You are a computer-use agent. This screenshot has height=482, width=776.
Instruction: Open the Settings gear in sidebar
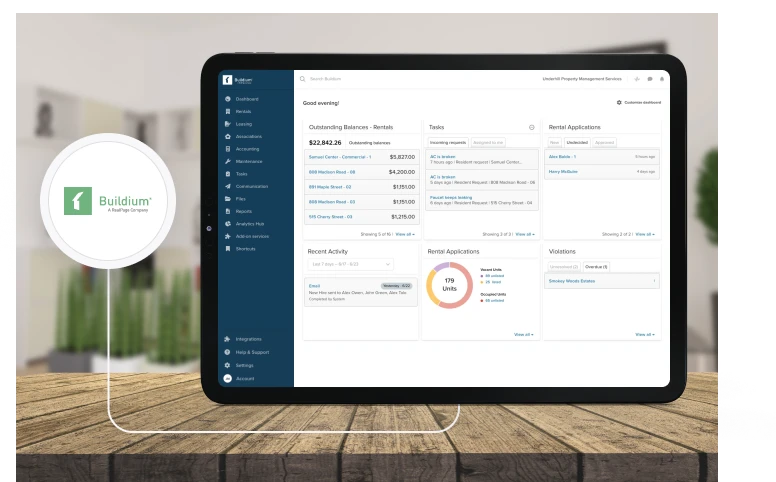(x=227, y=365)
